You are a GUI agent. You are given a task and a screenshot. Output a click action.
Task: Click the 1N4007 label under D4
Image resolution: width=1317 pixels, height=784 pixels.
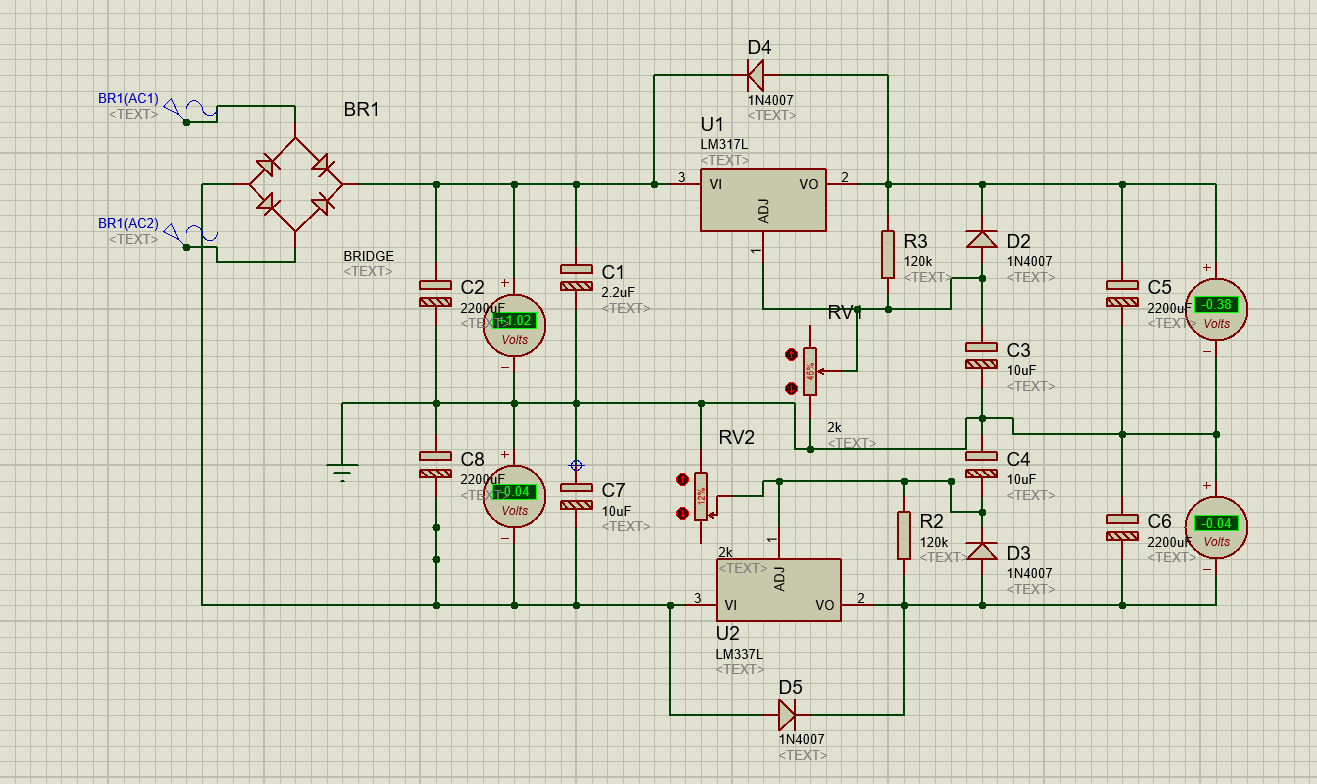pyautogui.click(x=772, y=100)
